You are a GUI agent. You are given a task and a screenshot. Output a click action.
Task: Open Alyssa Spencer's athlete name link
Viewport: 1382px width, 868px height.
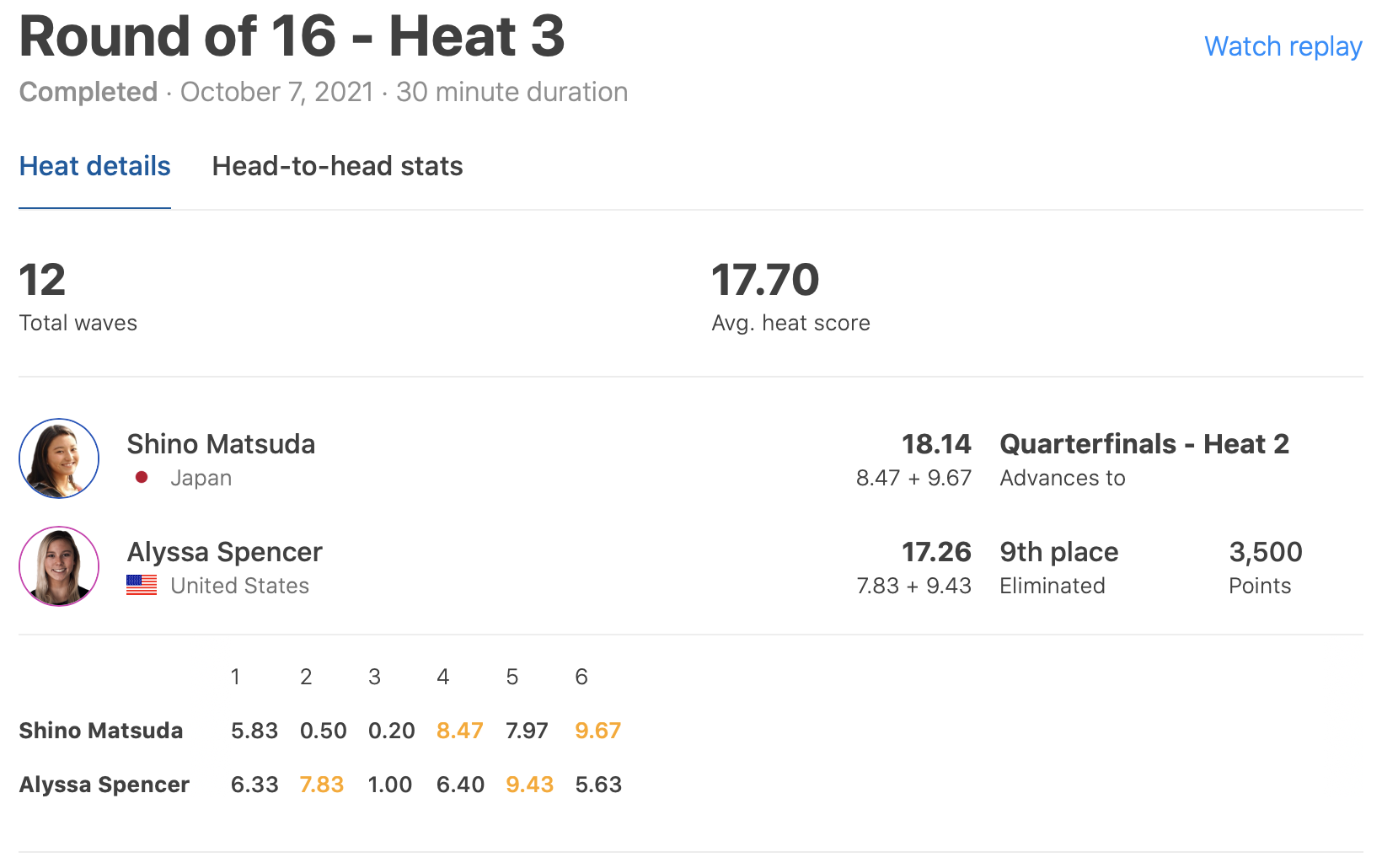click(x=224, y=552)
